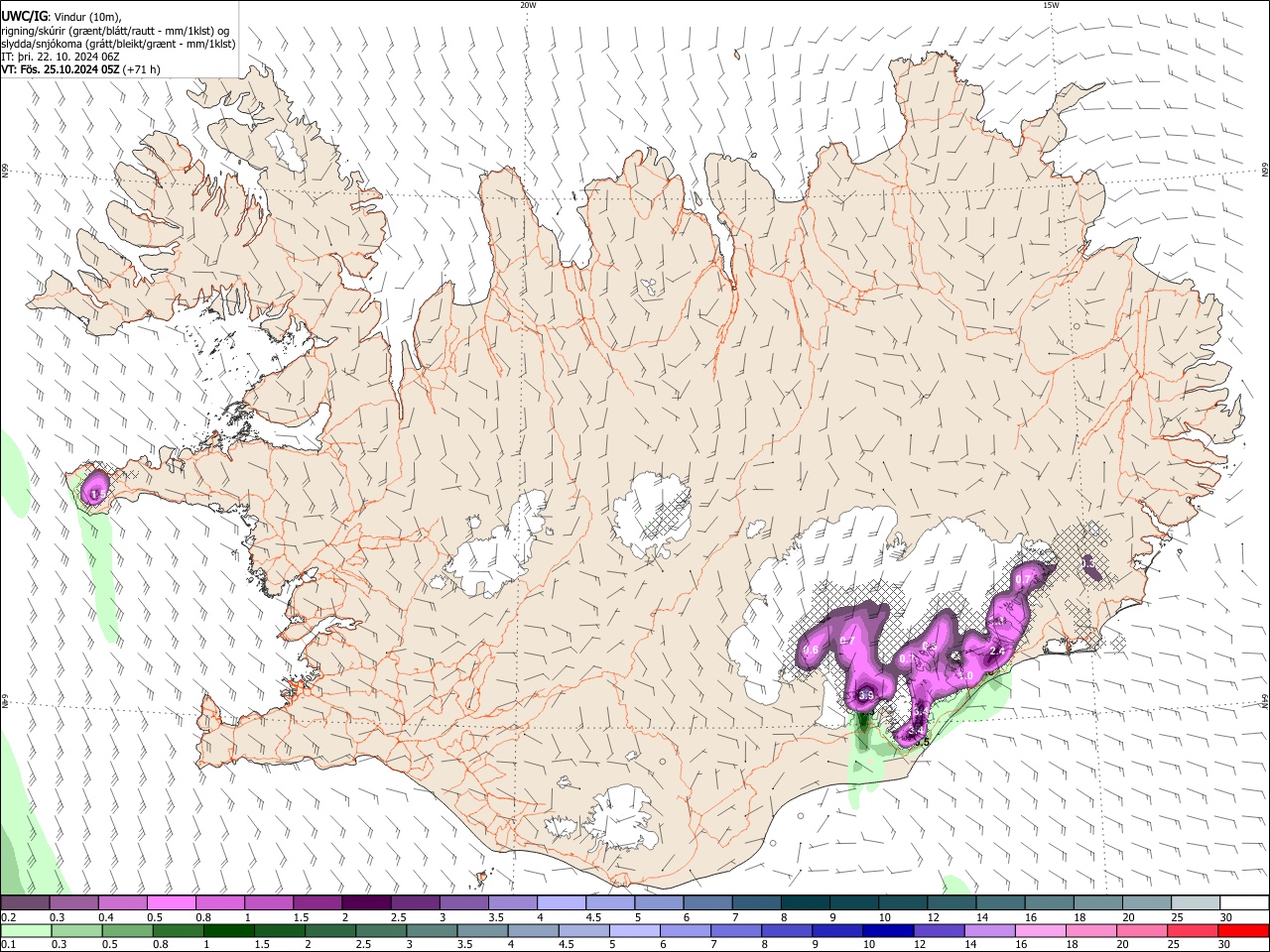Viewport: 1270px width, 952px height.
Task: Click the '20W' longitude label at top
Action: tap(528, 5)
